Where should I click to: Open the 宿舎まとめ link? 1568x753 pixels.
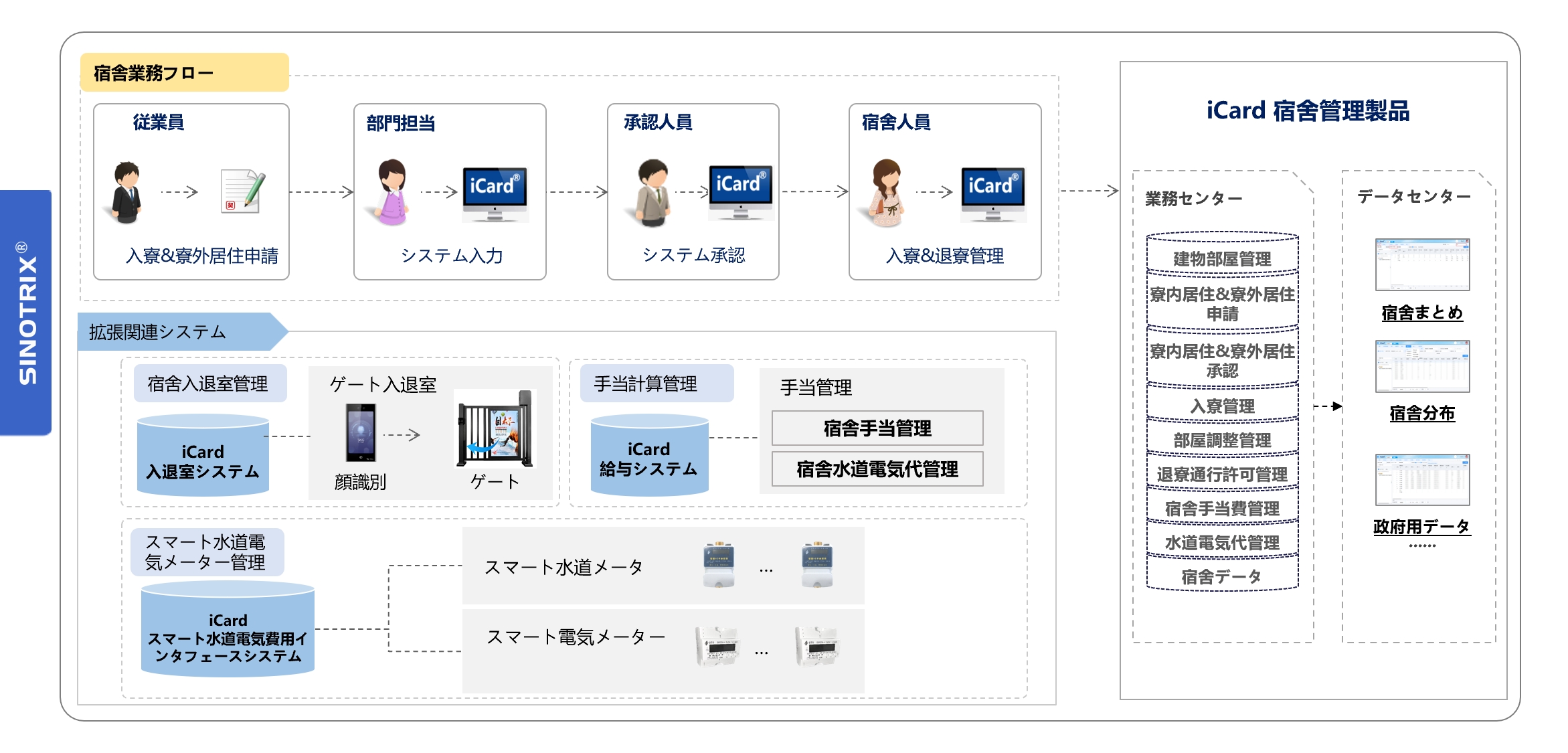point(1421,313)
